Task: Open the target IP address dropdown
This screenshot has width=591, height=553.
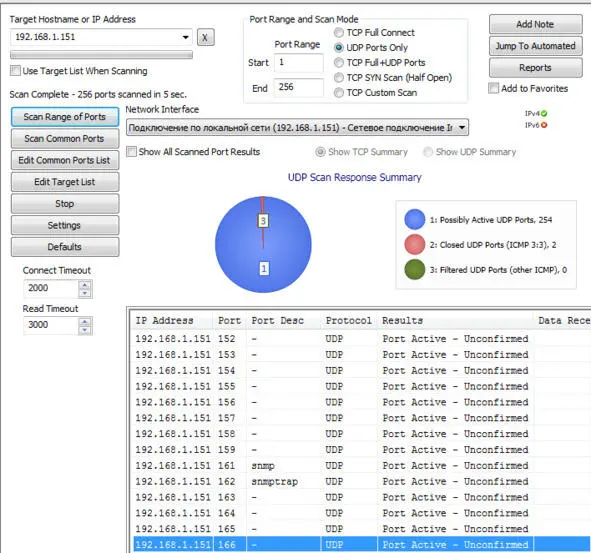Action: pyautogui.click(x=185, y=37)
